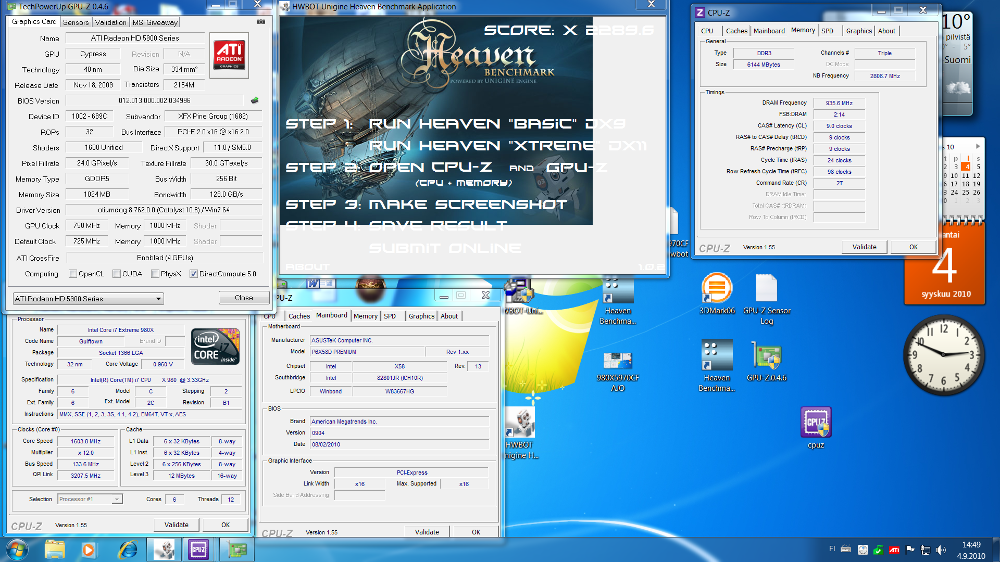Click Validate in the CPU-Z mainboard window

point(427,532)
